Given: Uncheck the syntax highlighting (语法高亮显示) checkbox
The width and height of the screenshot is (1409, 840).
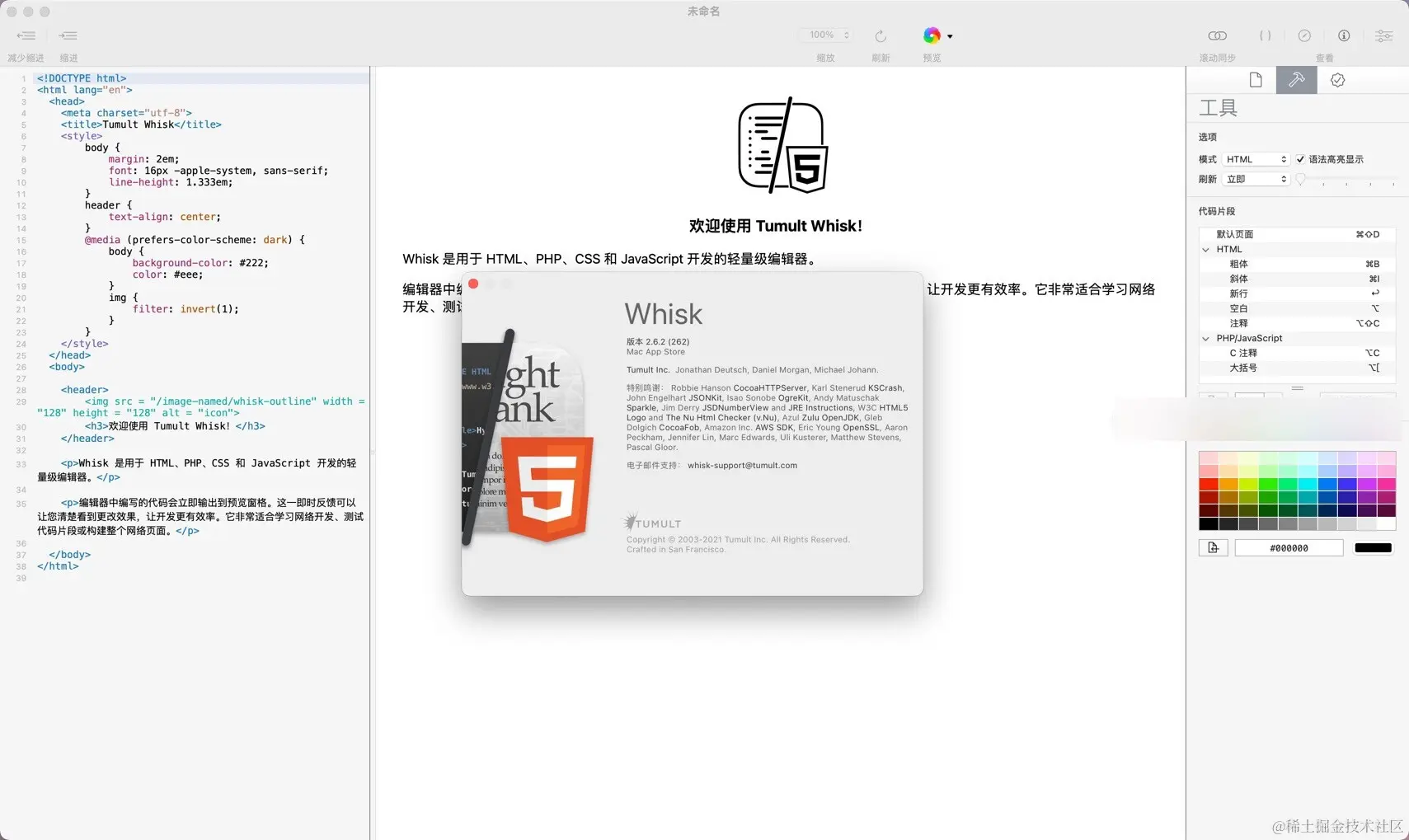Looking at the screenshot, I should [1300, 159].
